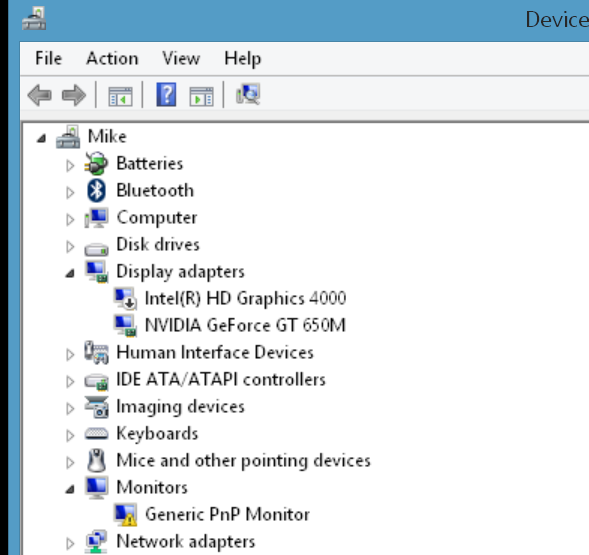This screenshot has width=589, height=555.
Task: Select Mice and other pointing devices label
Action: [x=243, y=461]
